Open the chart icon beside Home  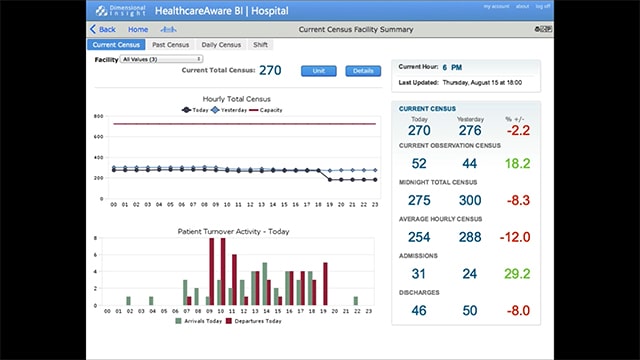168,29
